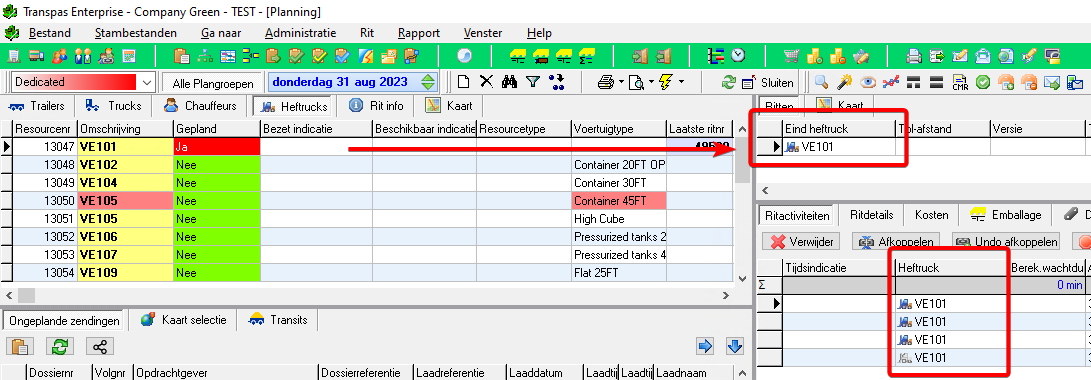Viewport: 1091px width, 380px height.
Task: Click the eye view icon
Action: pyautogui.click(x=868, y=82)
